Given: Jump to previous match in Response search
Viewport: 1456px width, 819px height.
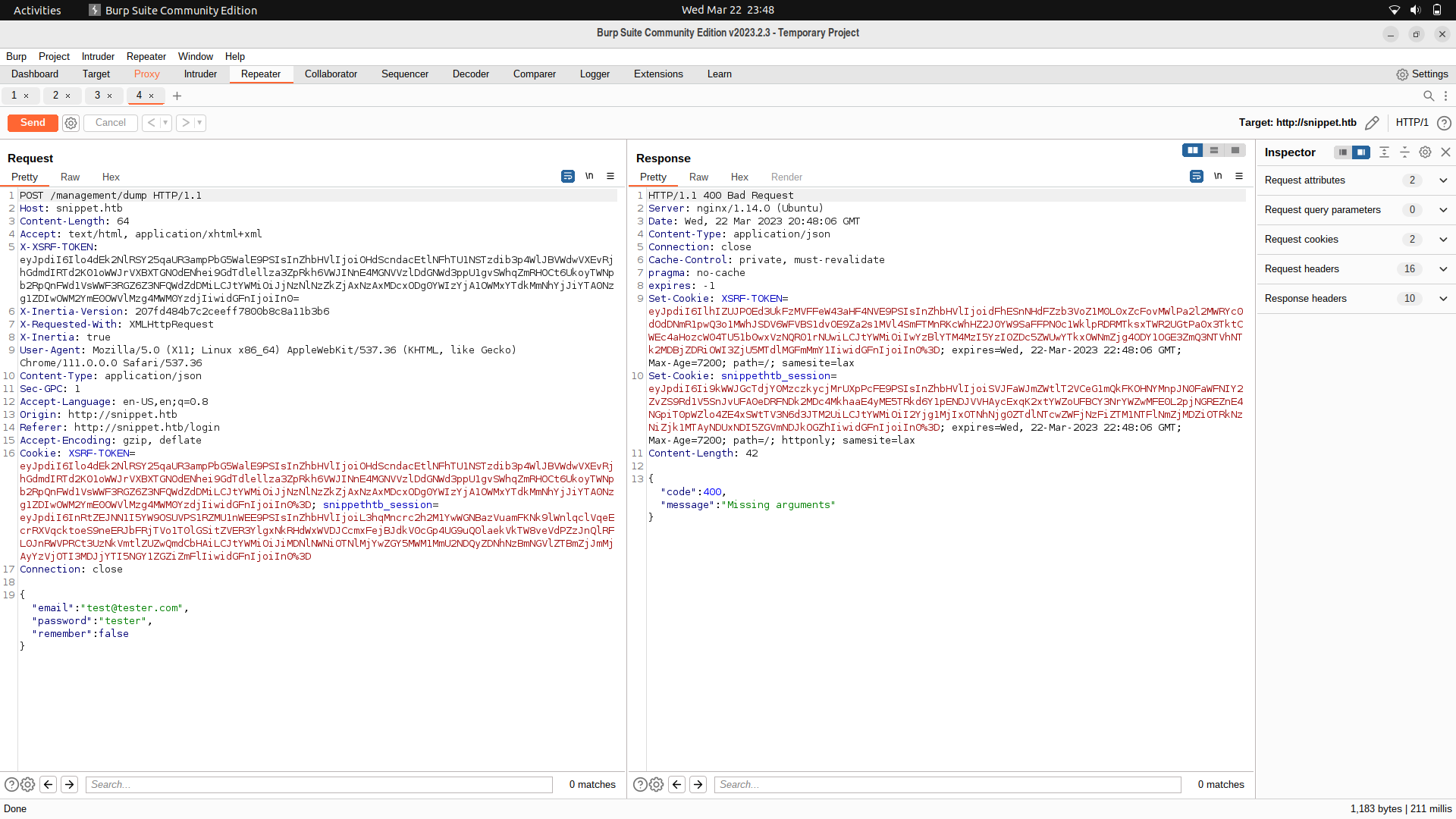Looking at the screenshot, I should point(677,785).
